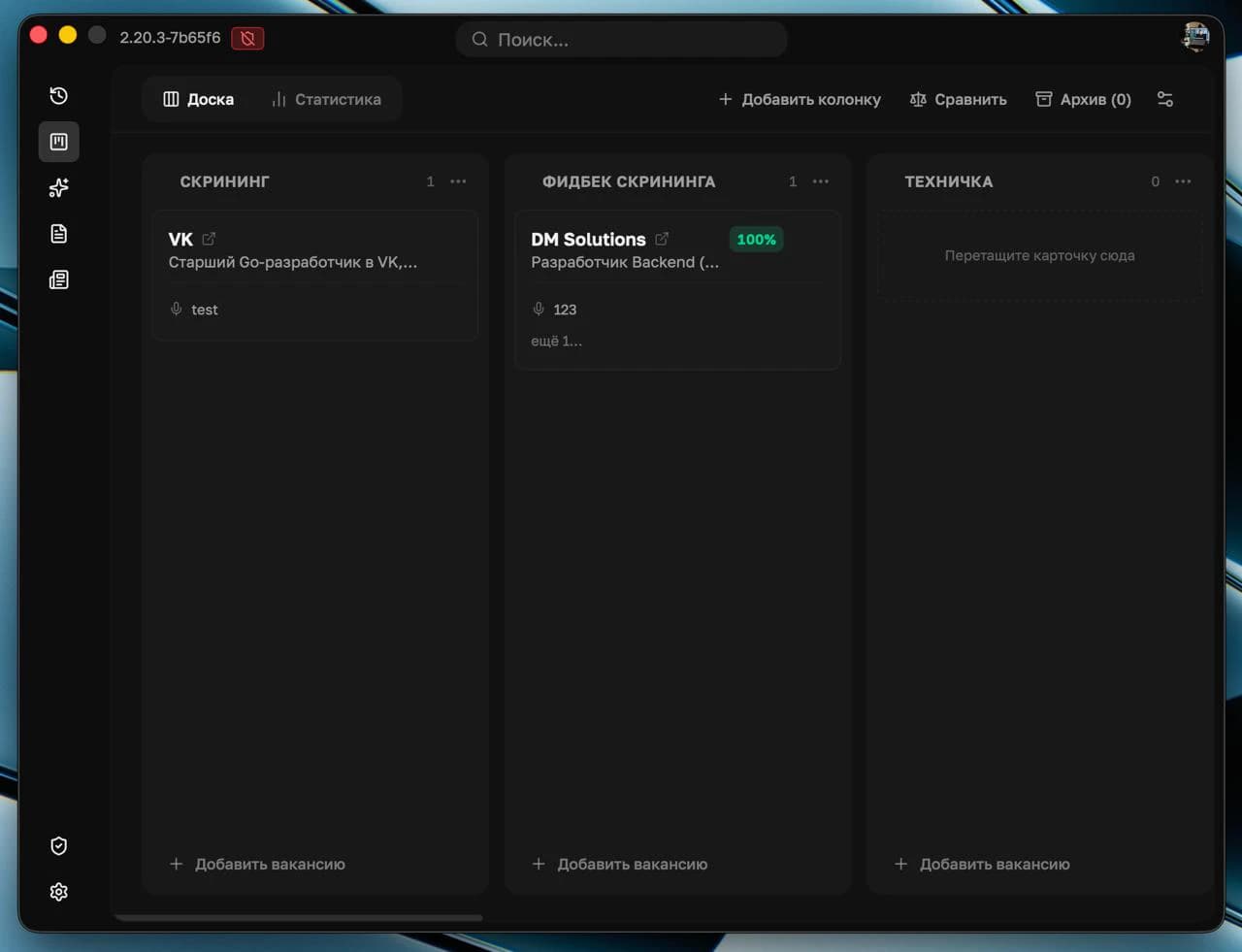Screen dimensions: 1242x952
Task: Add vacancy in ФИДБЕК СКРИНИНГА column
Action: [620, 864]
